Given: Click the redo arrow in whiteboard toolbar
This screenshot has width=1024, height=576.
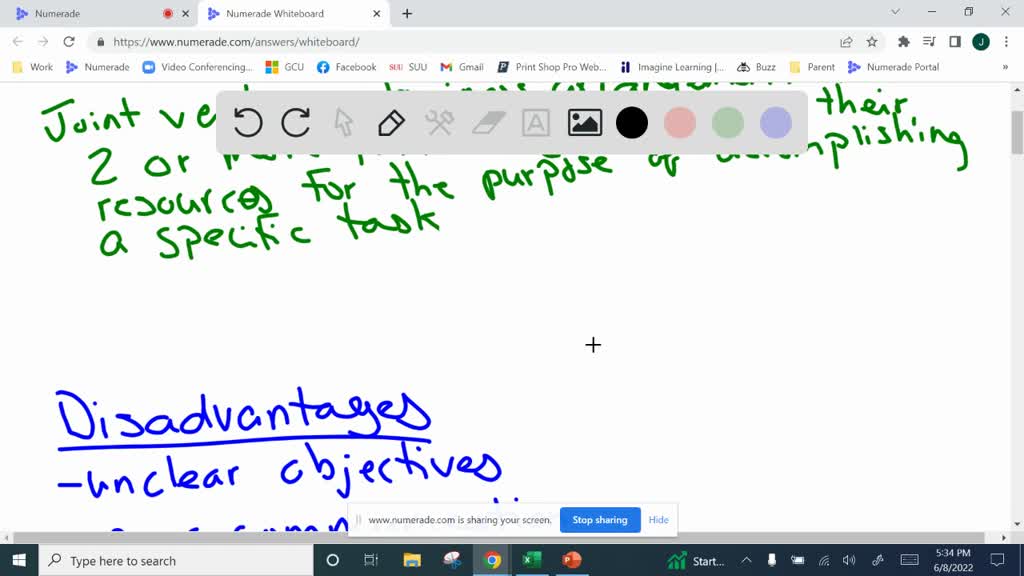Looking at the screenshot, I should (296, 123).
